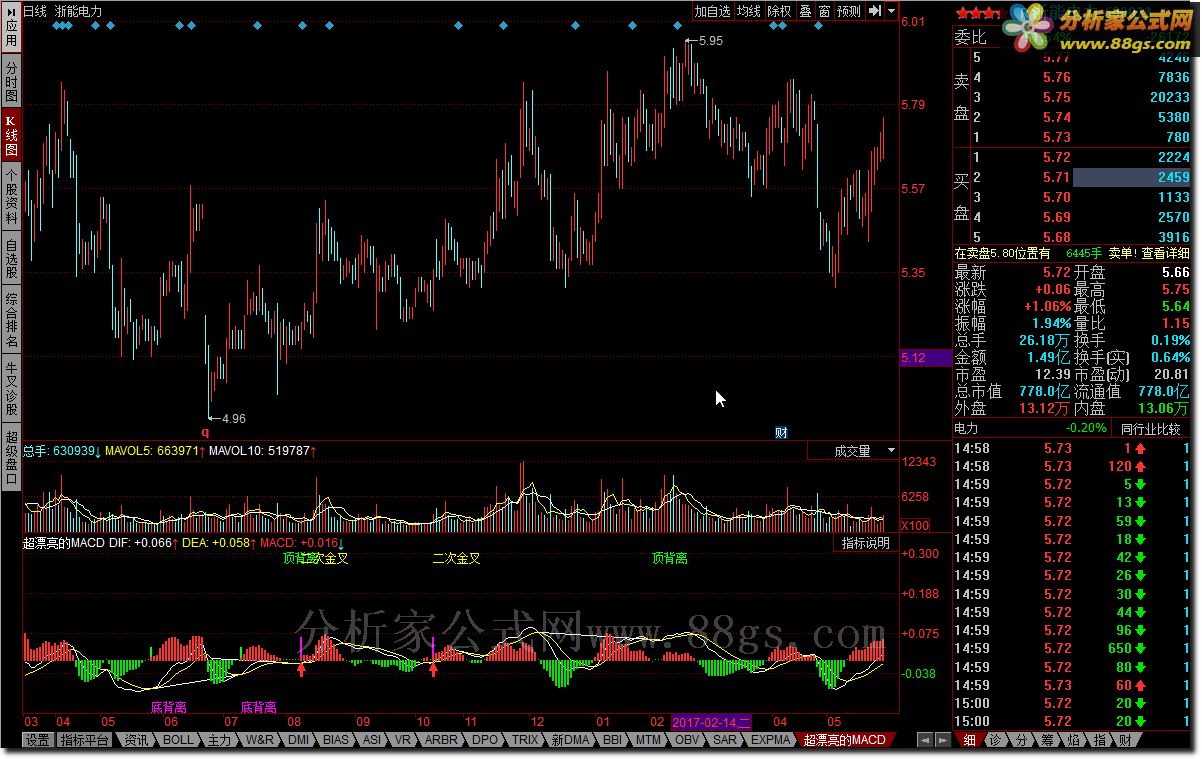Switch indicator to W&R

(x=260, y=740)
